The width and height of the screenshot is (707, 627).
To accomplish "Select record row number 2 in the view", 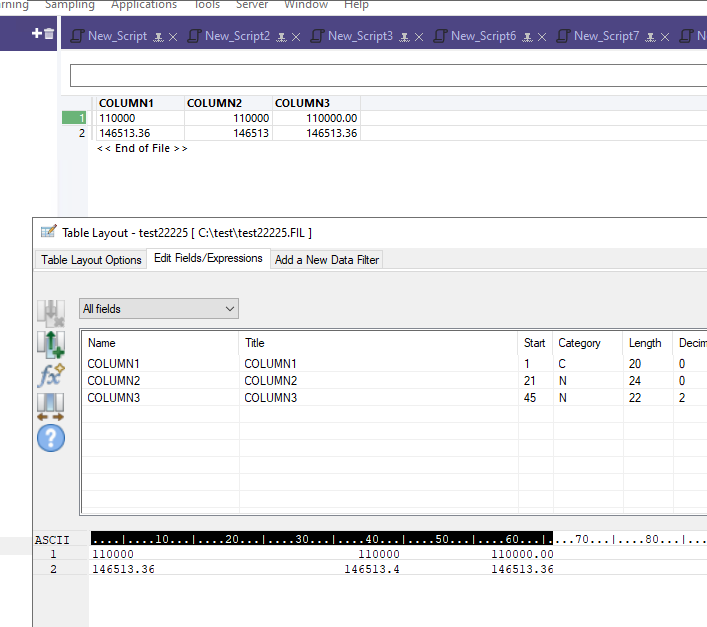I will [74, 133].
